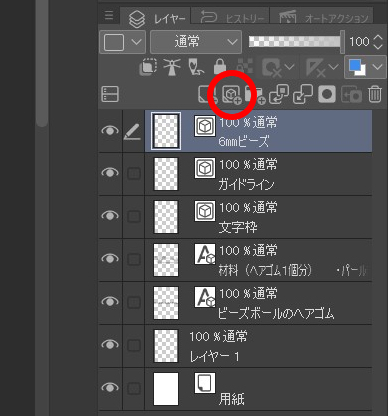Click the new raster layer icon
Viewport: 388px width, 416px height.
click(208, 95)
